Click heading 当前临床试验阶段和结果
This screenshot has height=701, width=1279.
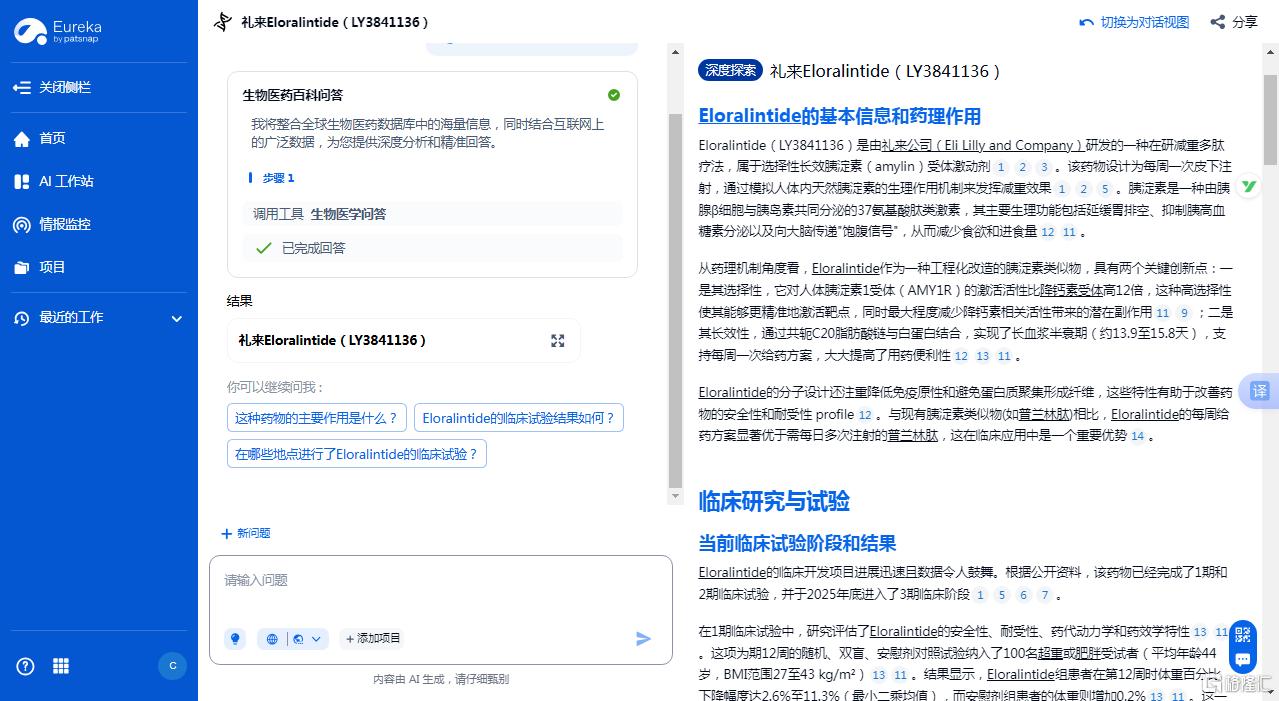(797, 544)
